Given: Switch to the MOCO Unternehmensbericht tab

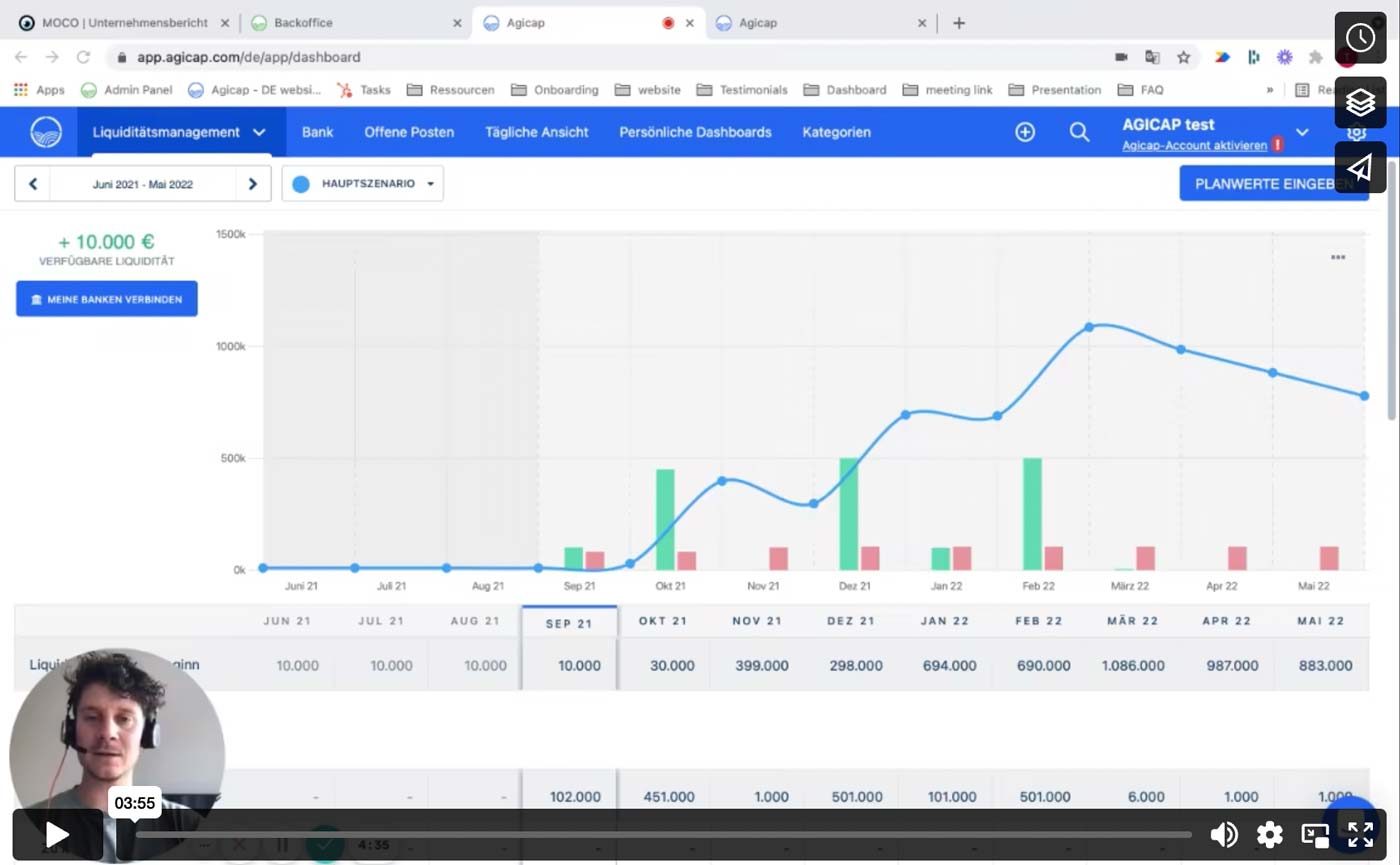Looking at the screenshot, I should (125, 23).
